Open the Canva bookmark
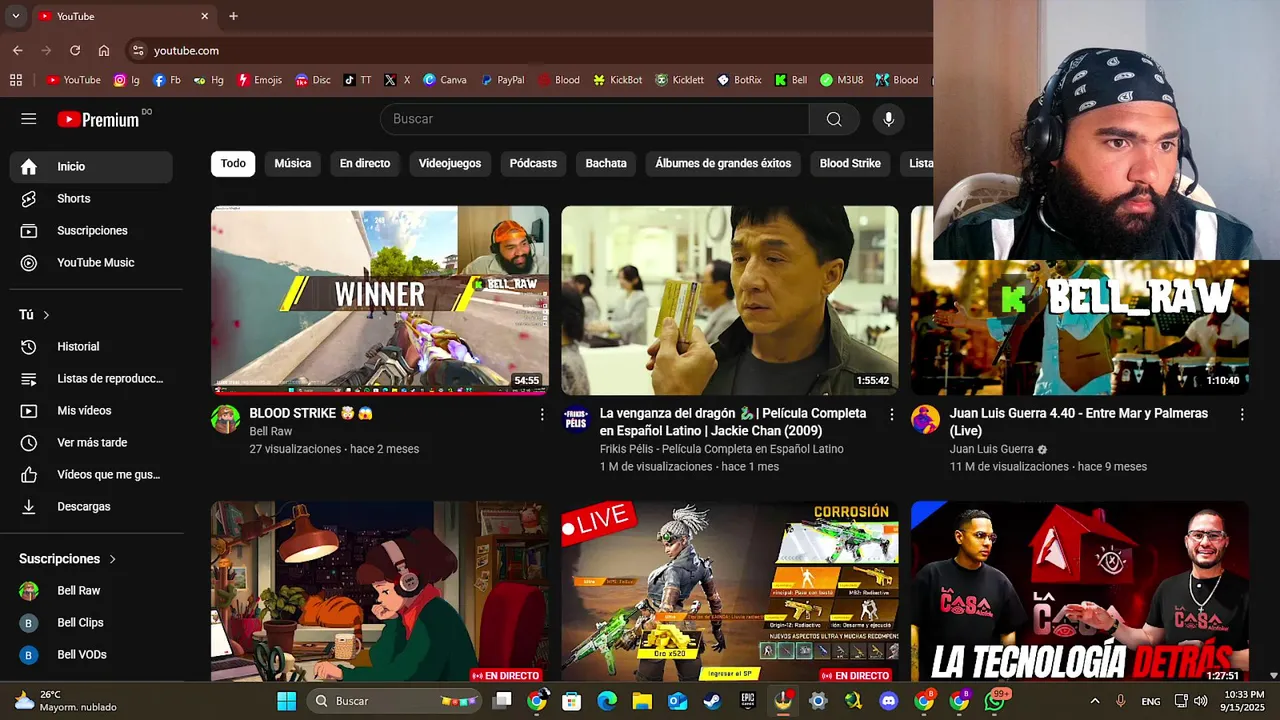This screenshot has width=1280, height=720. click(444, 80)
